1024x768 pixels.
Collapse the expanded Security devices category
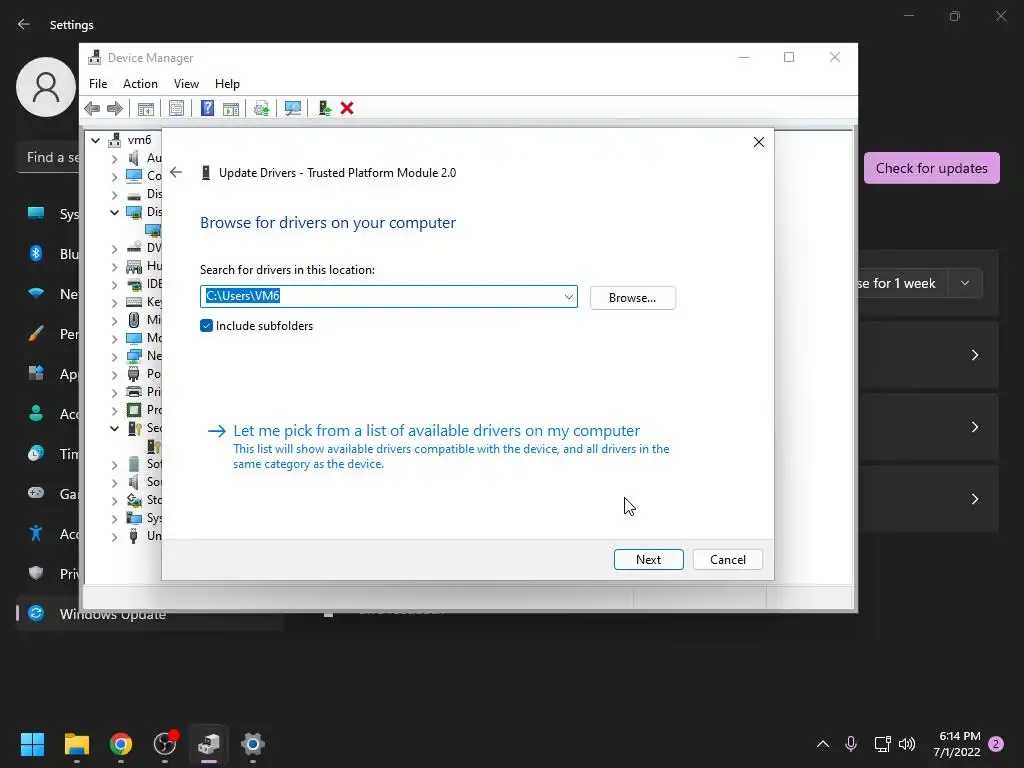114,428
